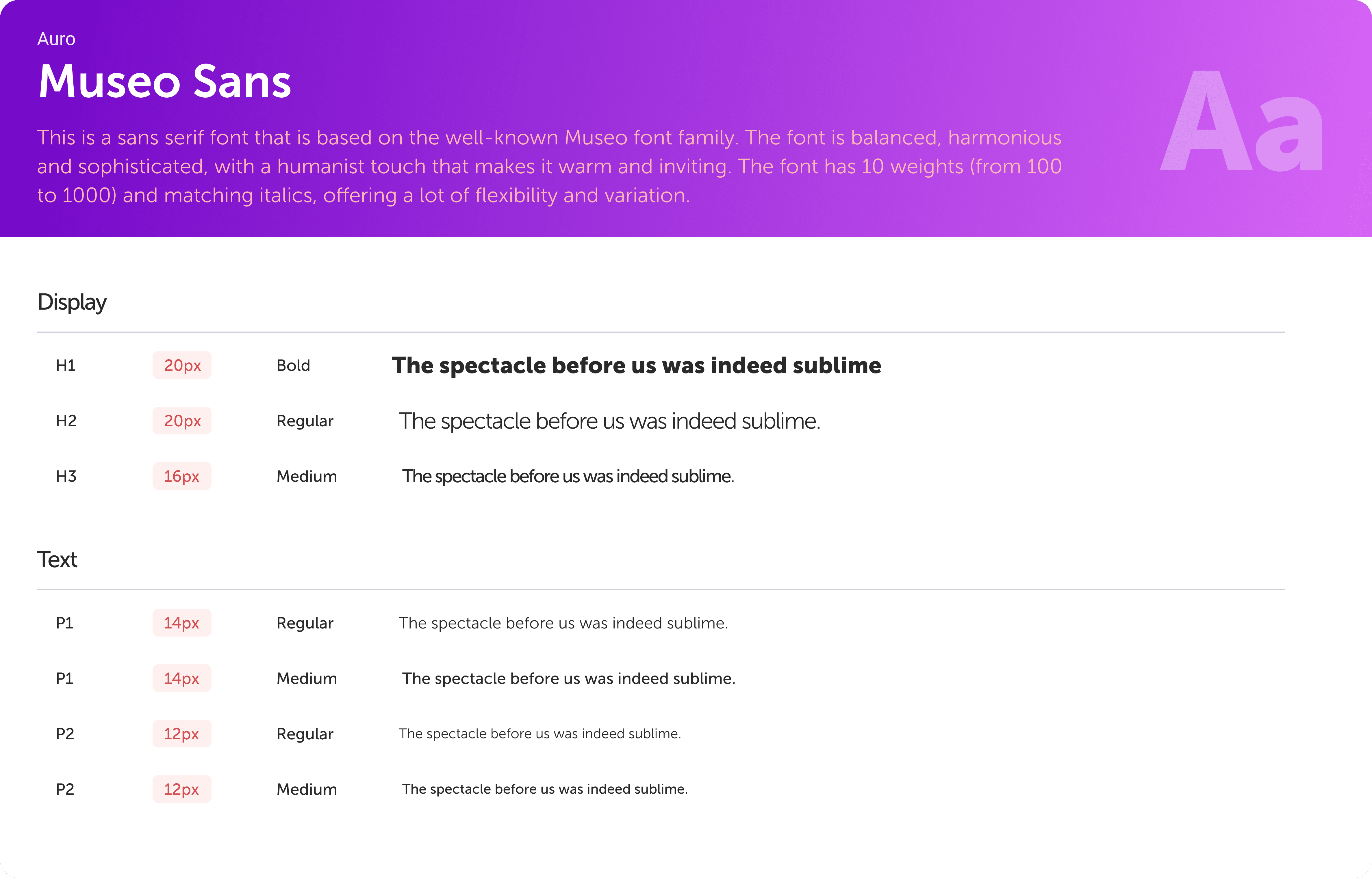Image resolution: width=1372 pixels, height=878 pixels.
Task: Select the Museo Sans title heading
Action: click(165, 81)
